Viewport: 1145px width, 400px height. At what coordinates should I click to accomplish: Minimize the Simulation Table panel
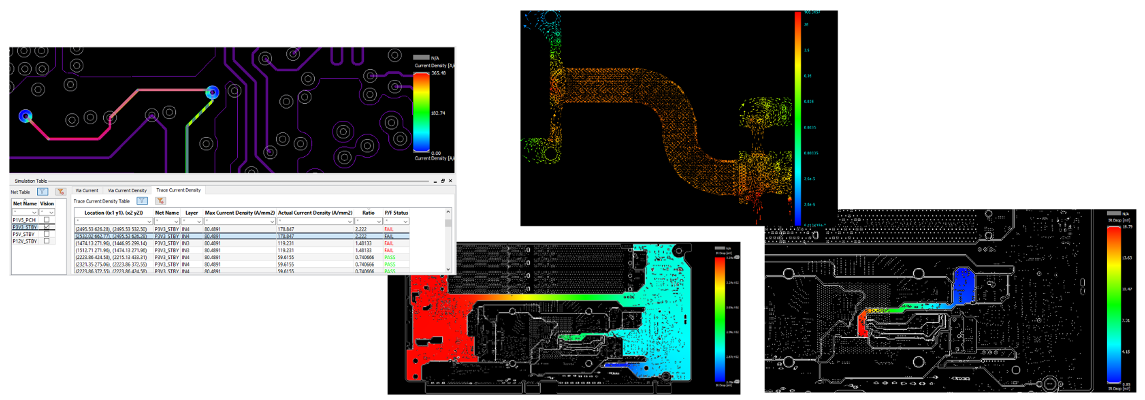(435, 182)
